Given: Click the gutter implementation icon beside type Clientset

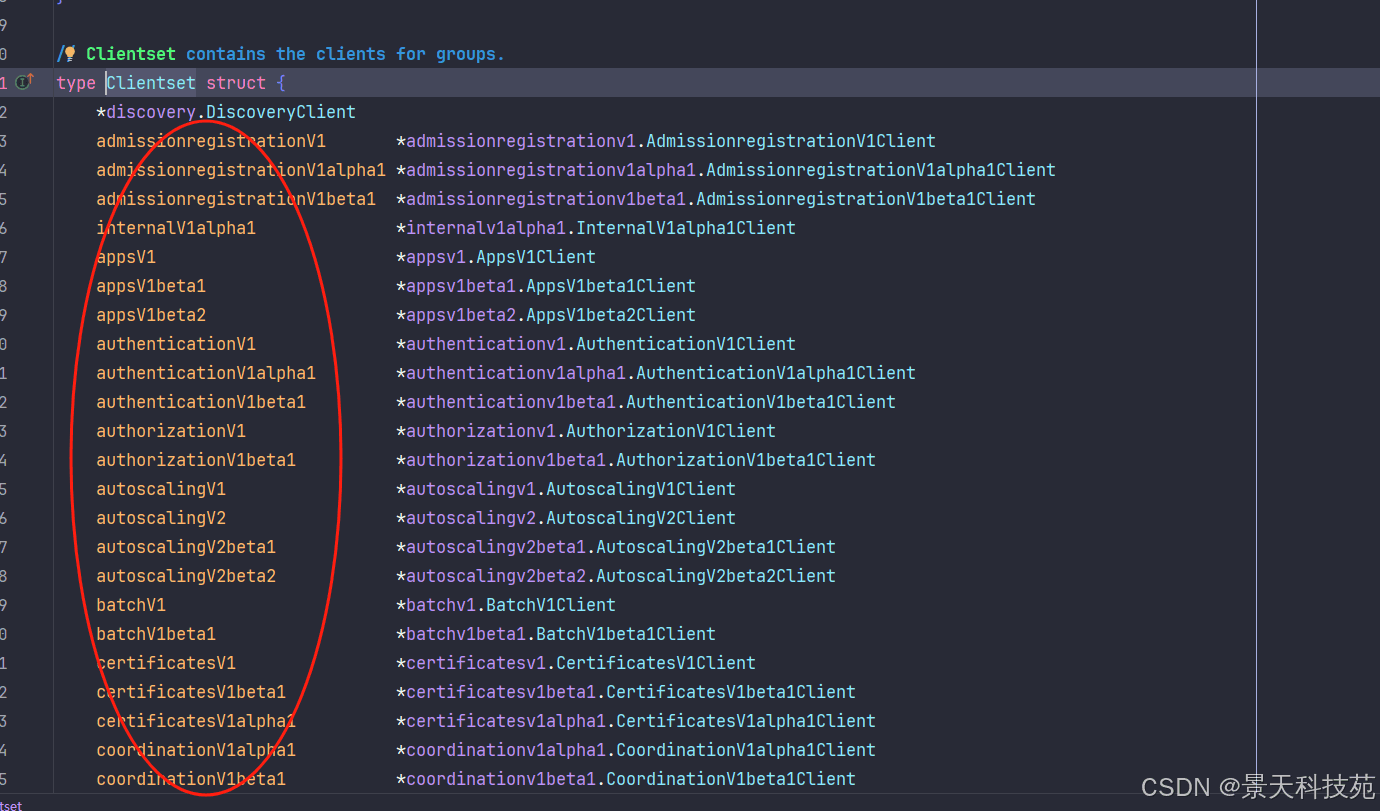Looking at the screenshot, I should pyautogui.click(x=24, y=82).
